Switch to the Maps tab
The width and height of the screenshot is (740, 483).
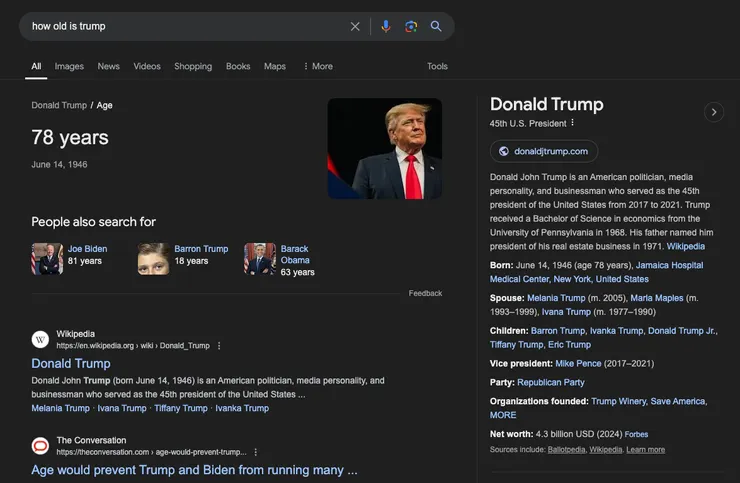point(275,67)
